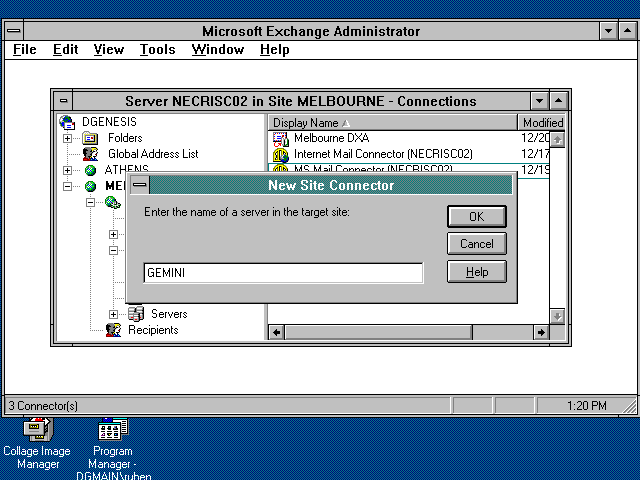This screenshot has width=640, height=480.
Task: Collapse the minus node under Configuration
Action: [x=113, y=250]
